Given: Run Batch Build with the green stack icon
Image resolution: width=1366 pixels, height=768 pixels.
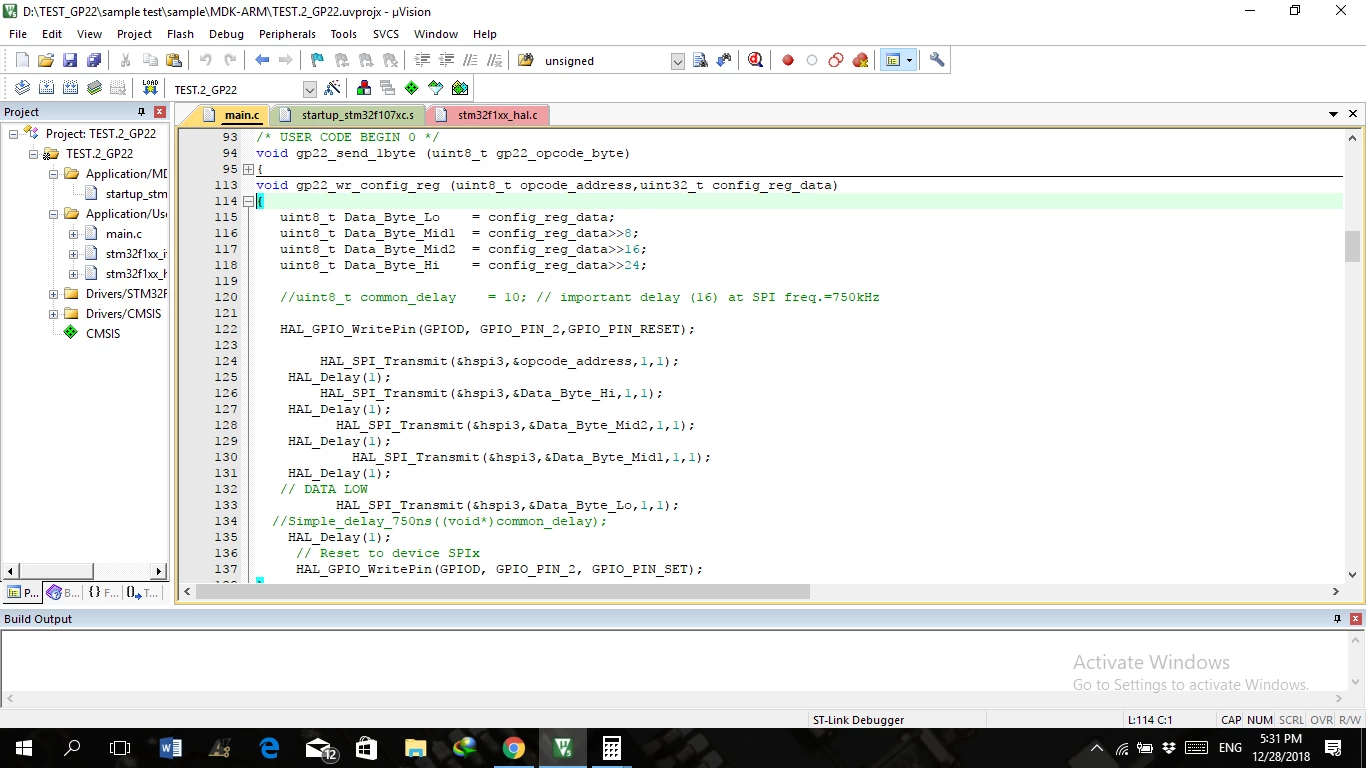Looking at the screenshot, I should (94, 88).
